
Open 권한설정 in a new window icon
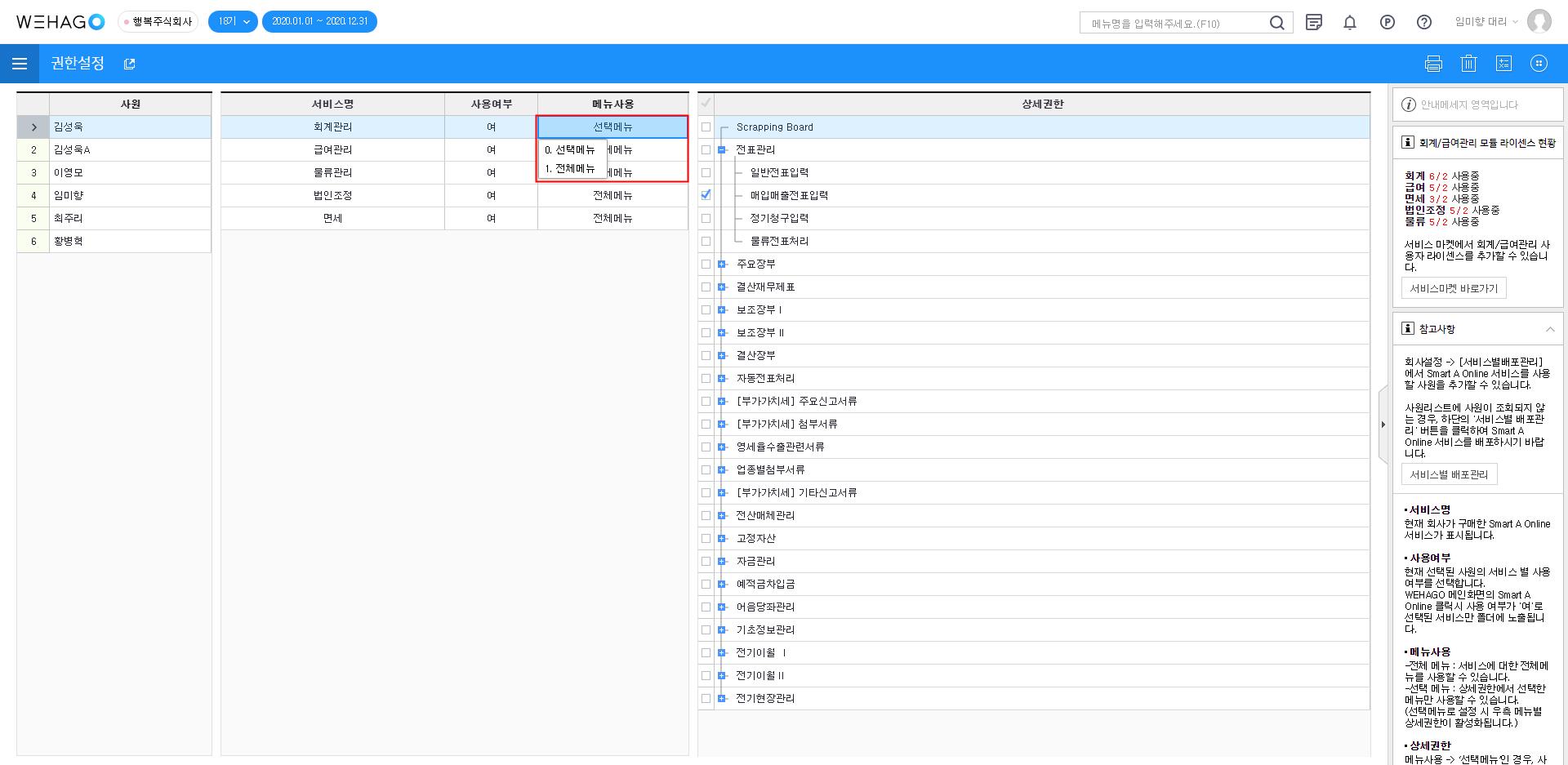coord(129,64)
